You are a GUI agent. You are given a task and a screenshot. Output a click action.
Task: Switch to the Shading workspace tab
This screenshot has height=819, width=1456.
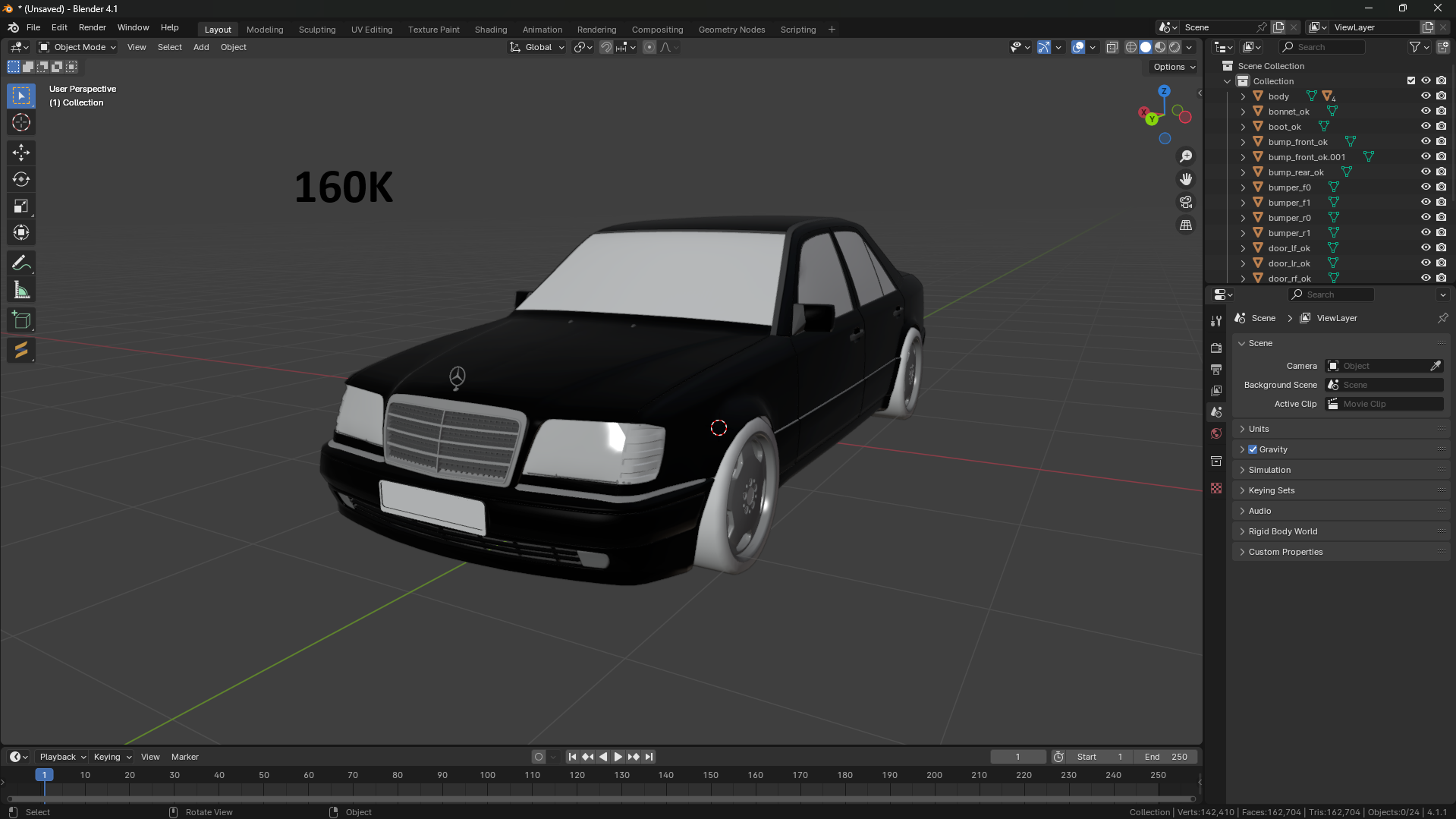coord(491,30)
